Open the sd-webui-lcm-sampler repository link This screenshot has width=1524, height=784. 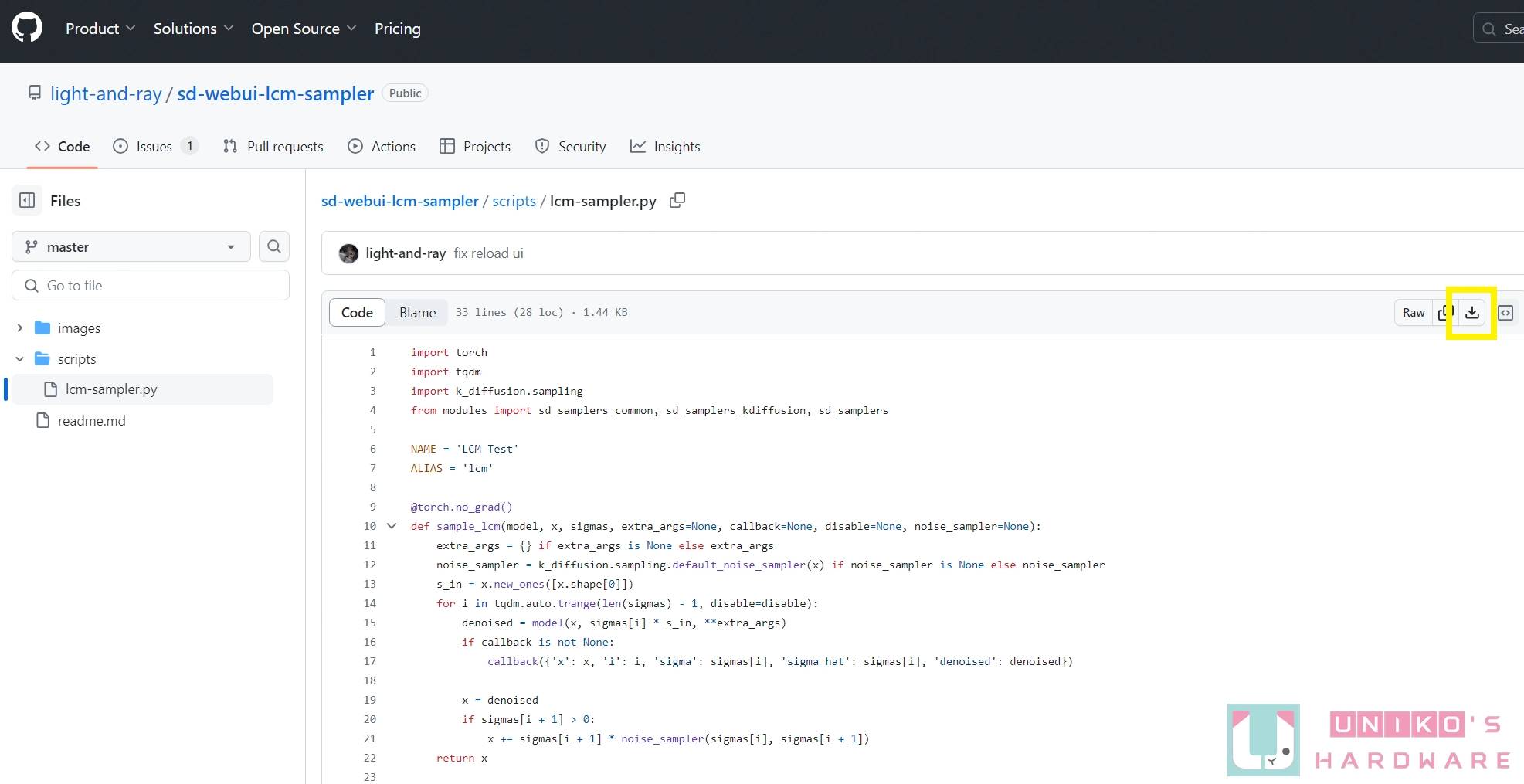pos(276,93)
